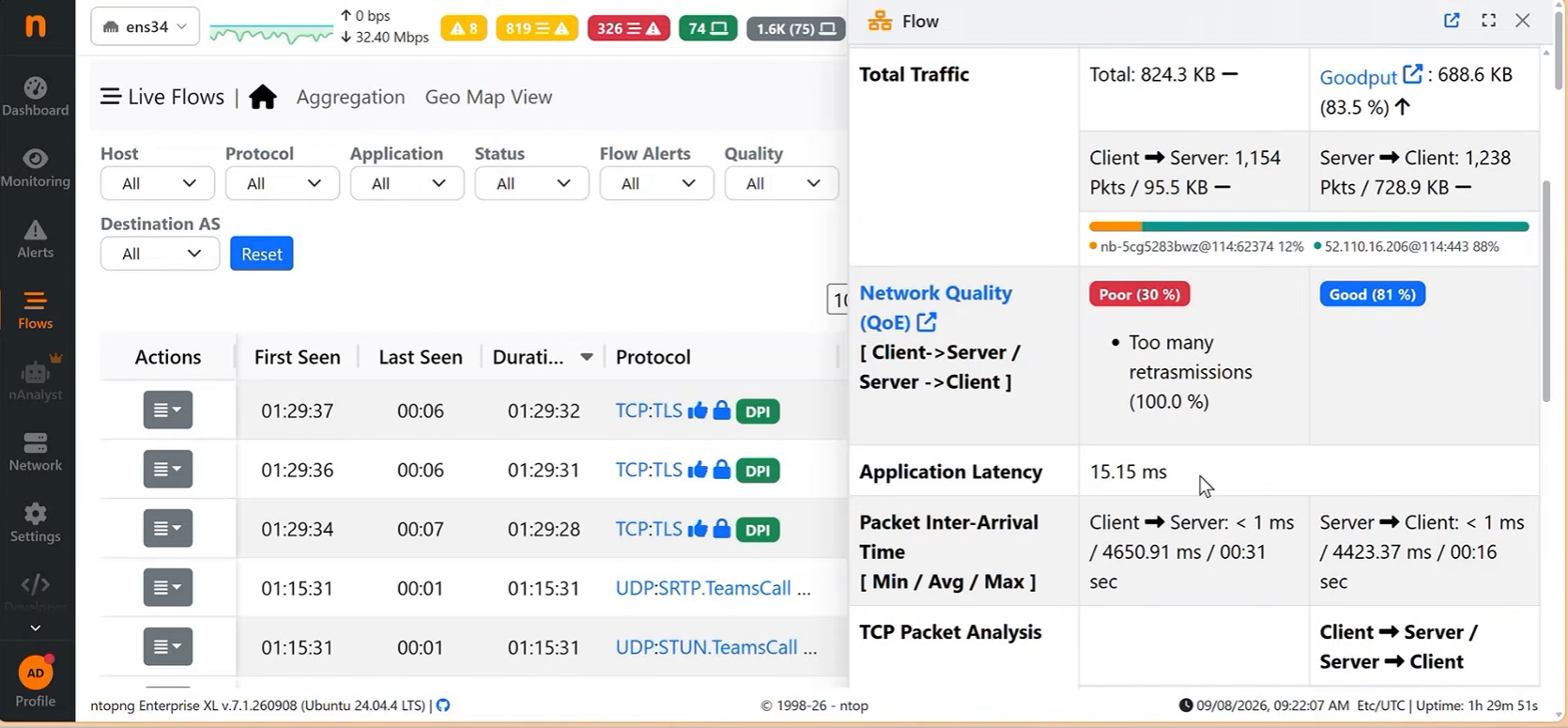Screen dimensions: 1568x728
Task: Open the Status filter dropdown
Action: pos(532,183)
